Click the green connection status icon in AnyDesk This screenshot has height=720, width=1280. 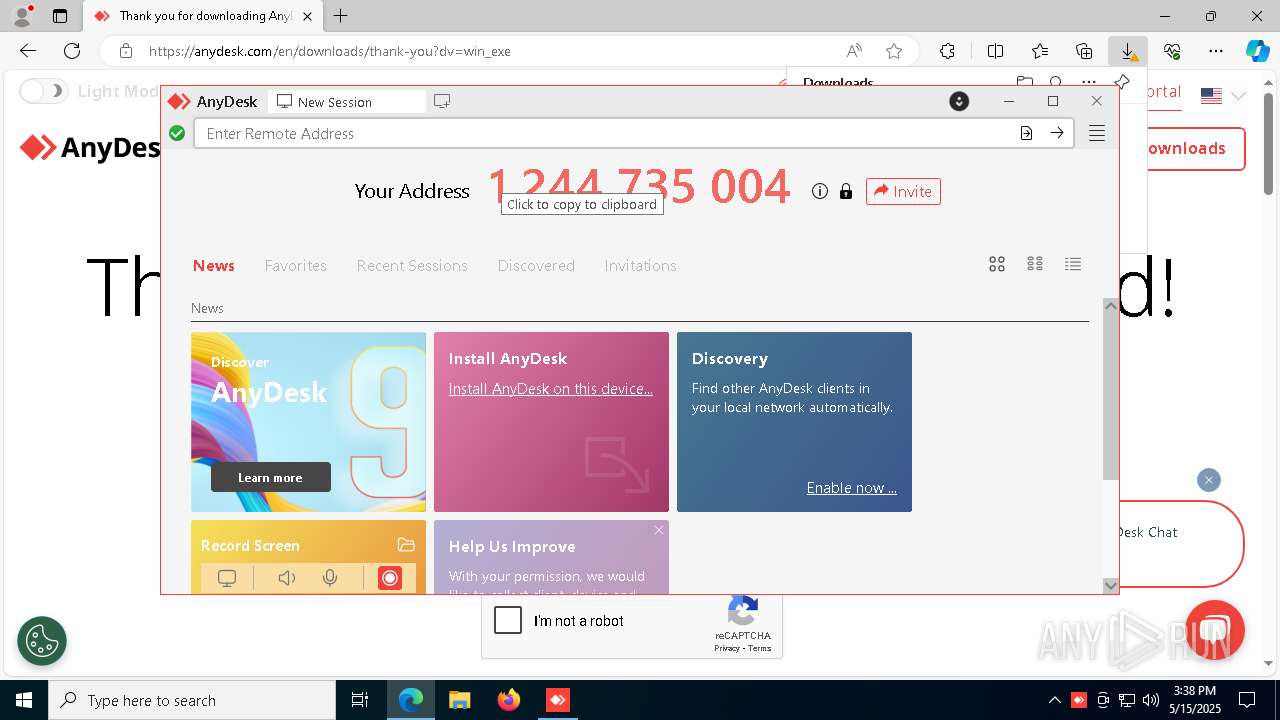tap(177, 133)
